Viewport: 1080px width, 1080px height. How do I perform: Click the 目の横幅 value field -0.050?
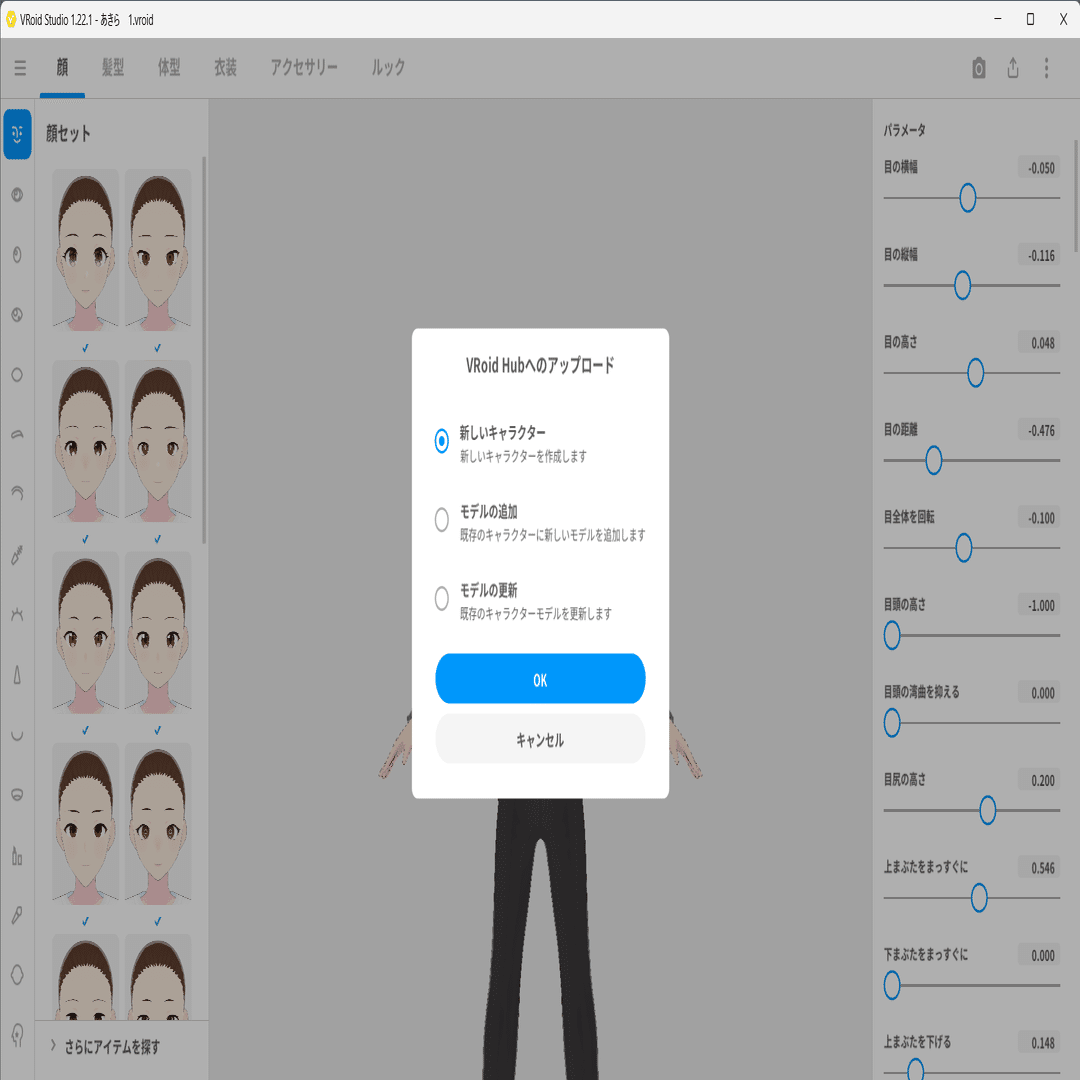click(x=1039, y=167)
